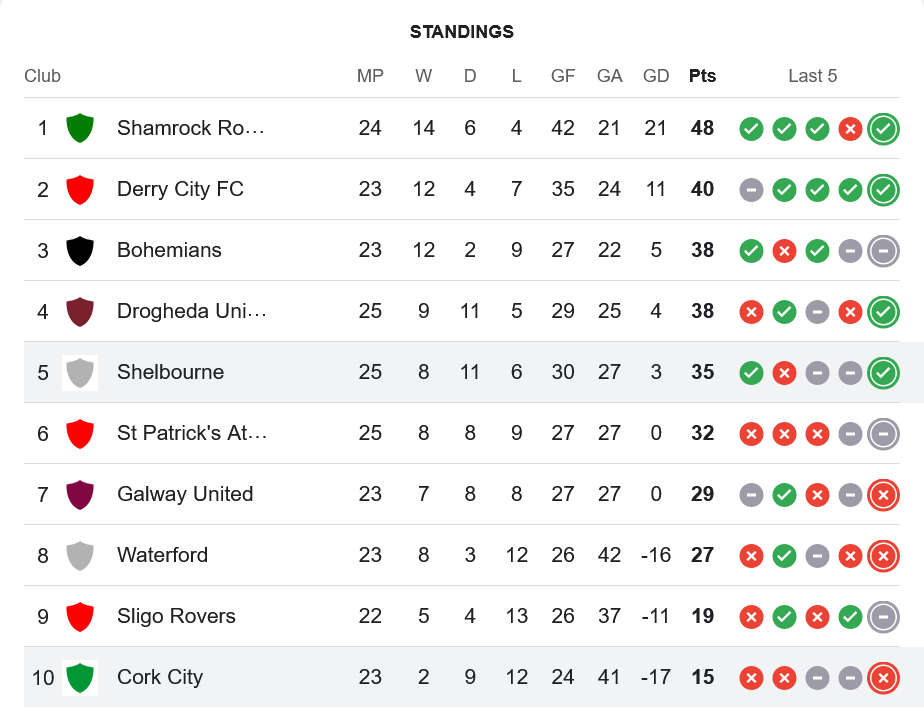Click Derry City FC red crest
Viewport: 924px width, 724px height.
coord(80,189)
